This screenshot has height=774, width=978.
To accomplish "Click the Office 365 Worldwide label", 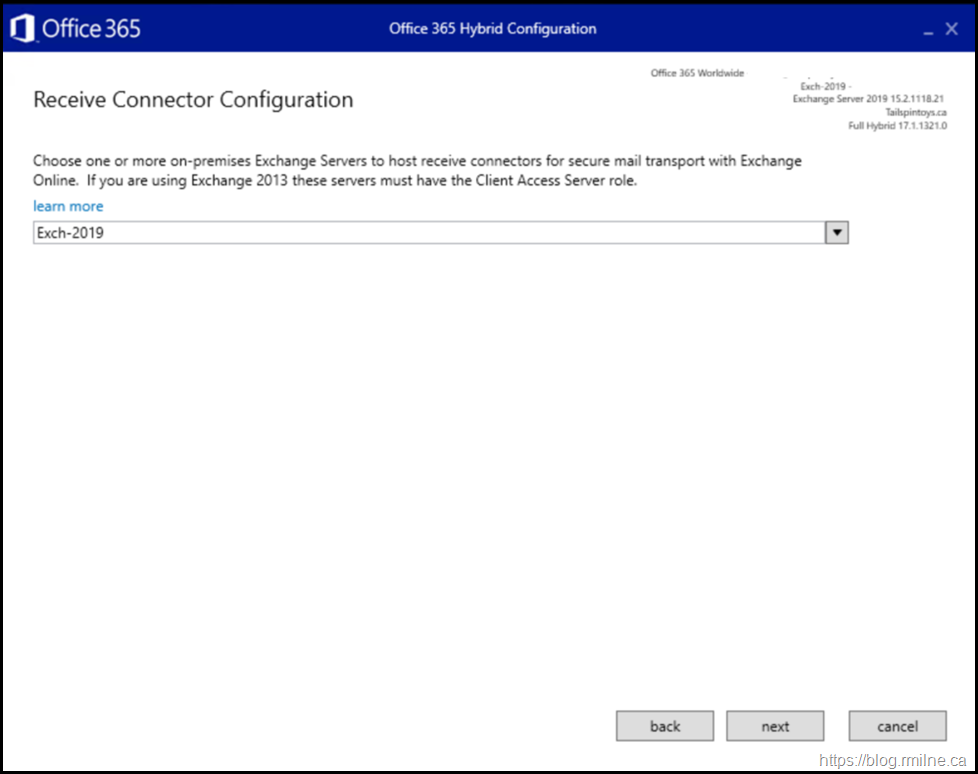I will click(697, 73).
